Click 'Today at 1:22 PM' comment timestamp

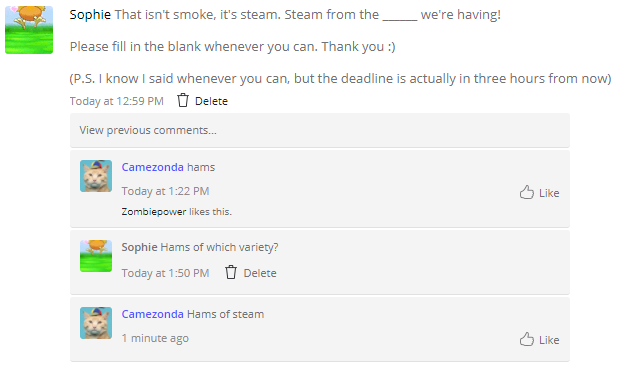165,191
